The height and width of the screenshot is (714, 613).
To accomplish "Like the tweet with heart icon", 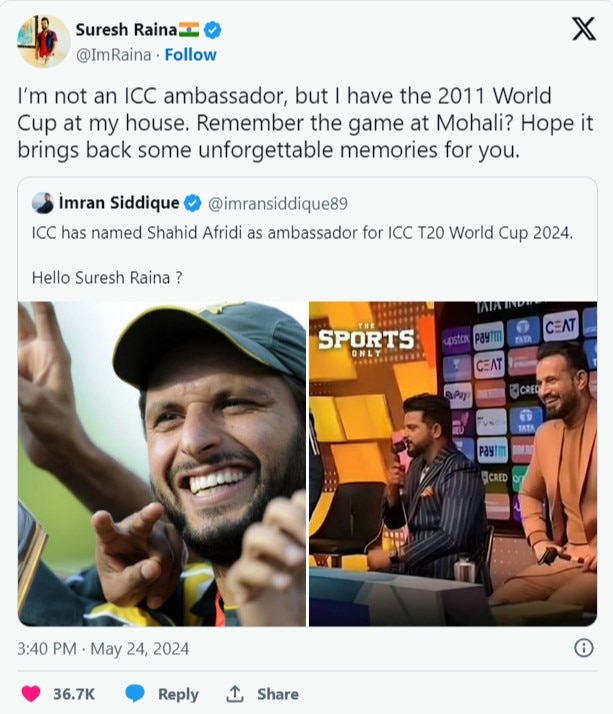I will [31, 694].
